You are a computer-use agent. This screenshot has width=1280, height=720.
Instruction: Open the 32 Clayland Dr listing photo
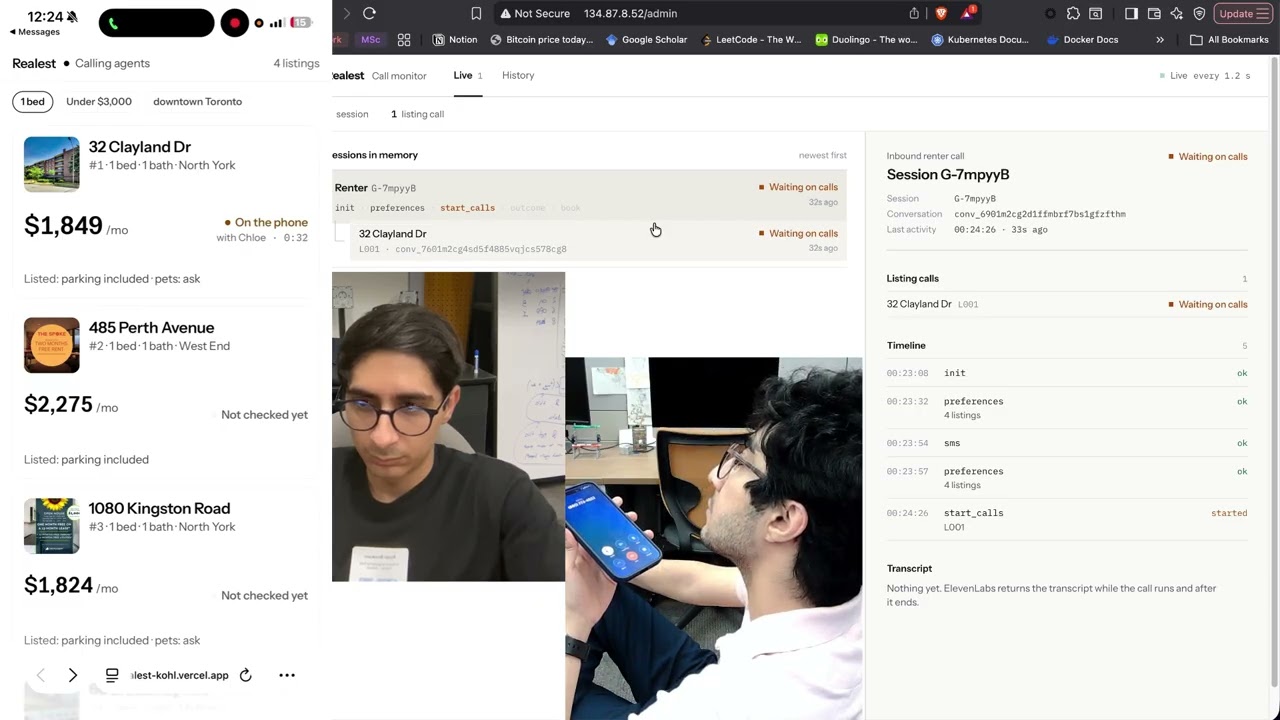52,164
